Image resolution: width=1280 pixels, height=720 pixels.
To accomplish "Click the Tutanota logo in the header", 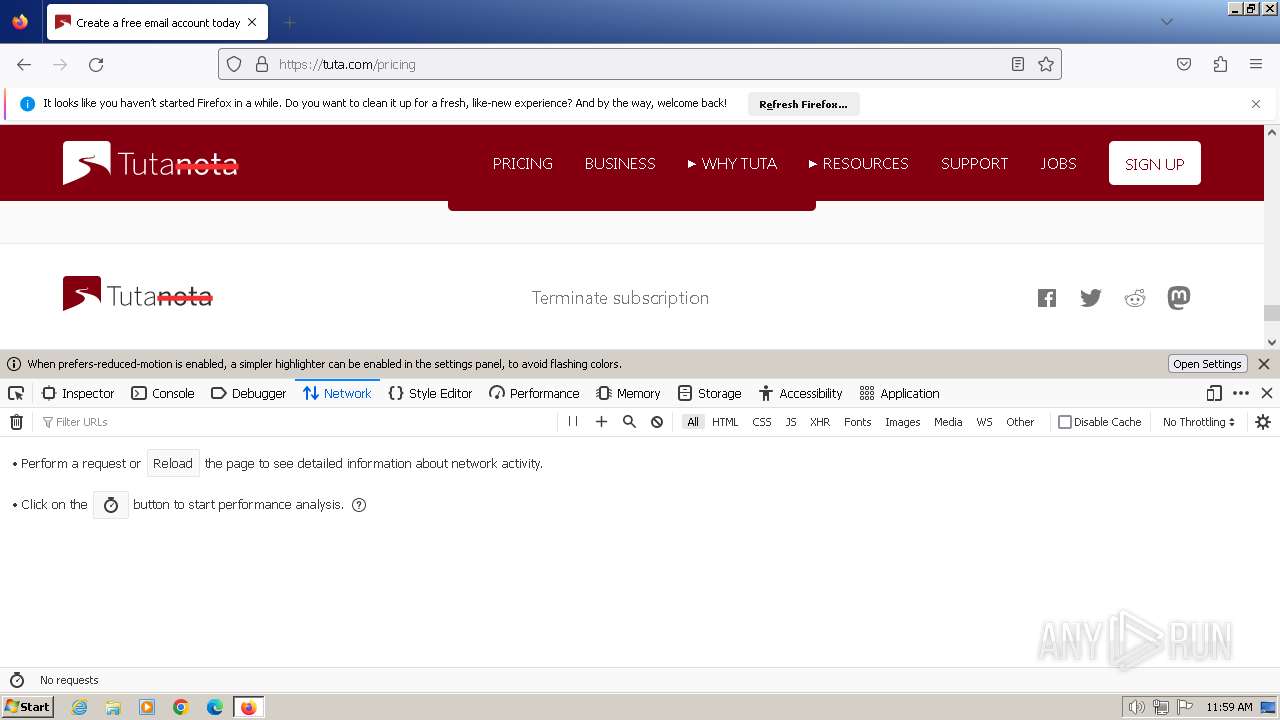I will pos(150,163).
